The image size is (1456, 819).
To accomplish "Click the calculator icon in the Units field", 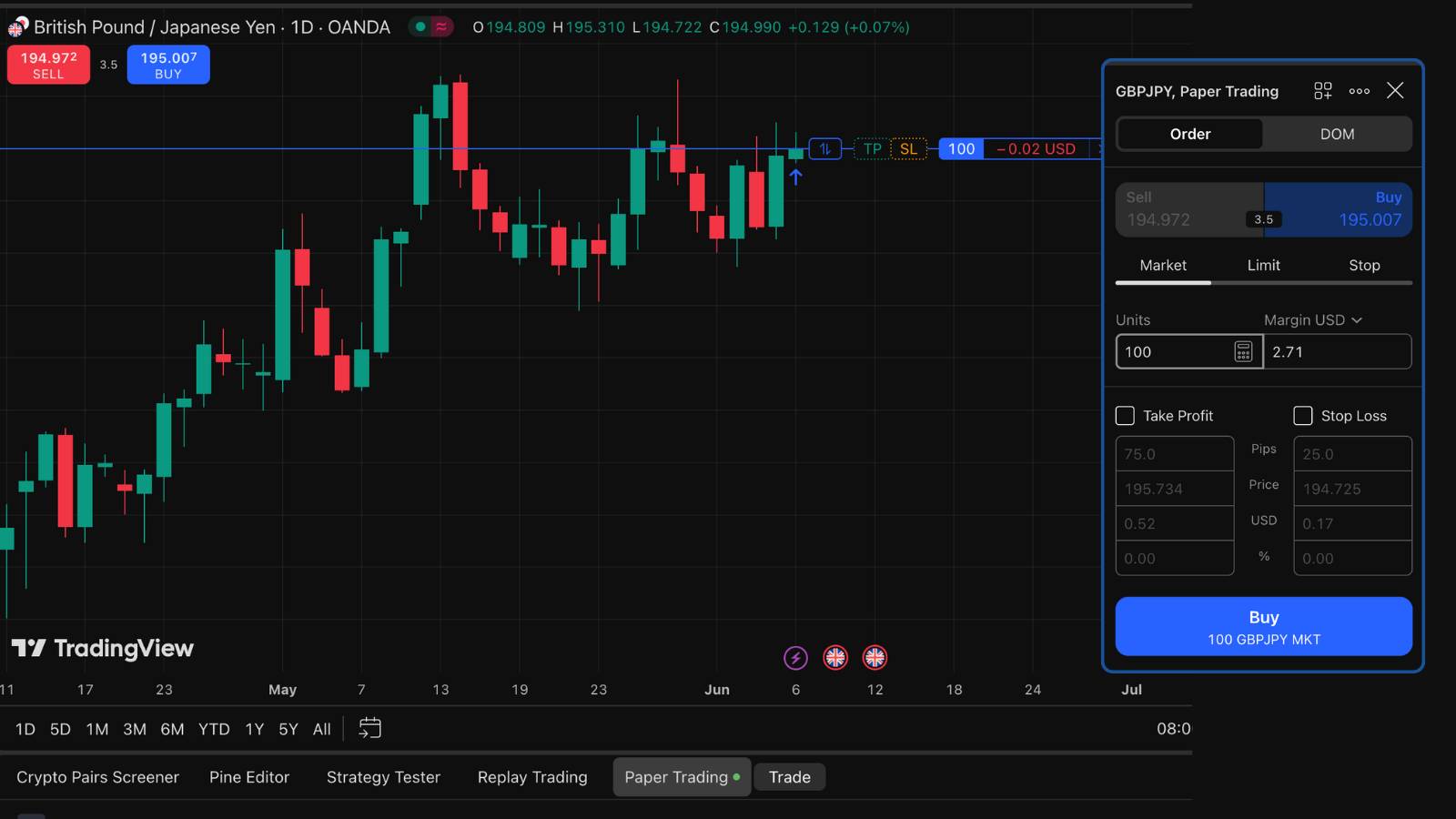I will pyautogui.click(x=1241, y=351).
